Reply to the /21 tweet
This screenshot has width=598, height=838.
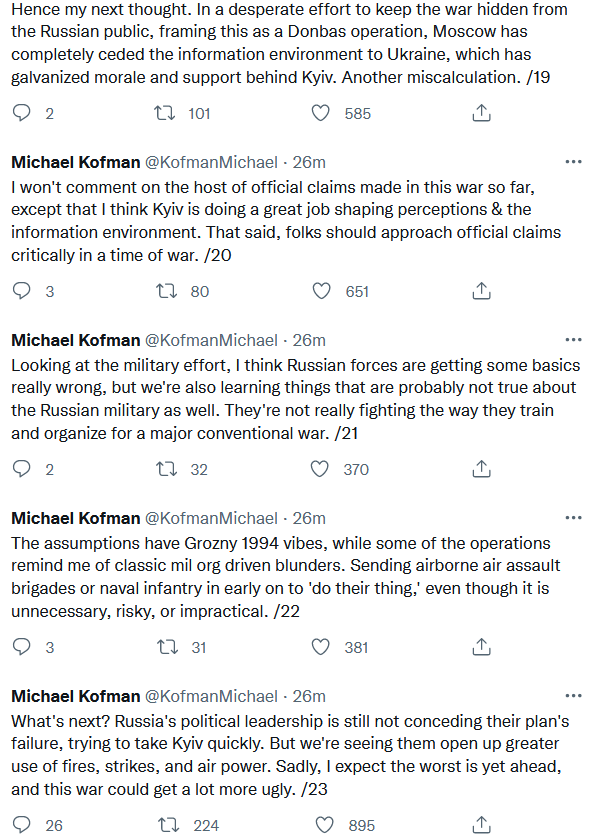[22, 469]
